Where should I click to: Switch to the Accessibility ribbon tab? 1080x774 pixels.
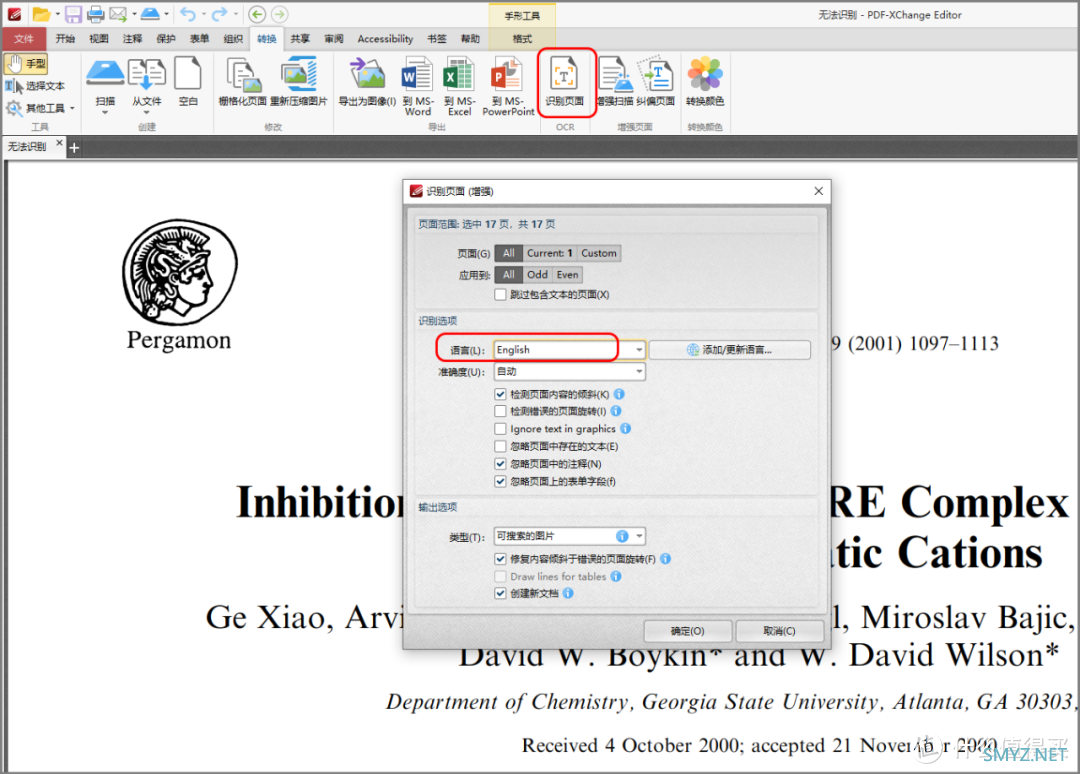[x=385, y=39]
